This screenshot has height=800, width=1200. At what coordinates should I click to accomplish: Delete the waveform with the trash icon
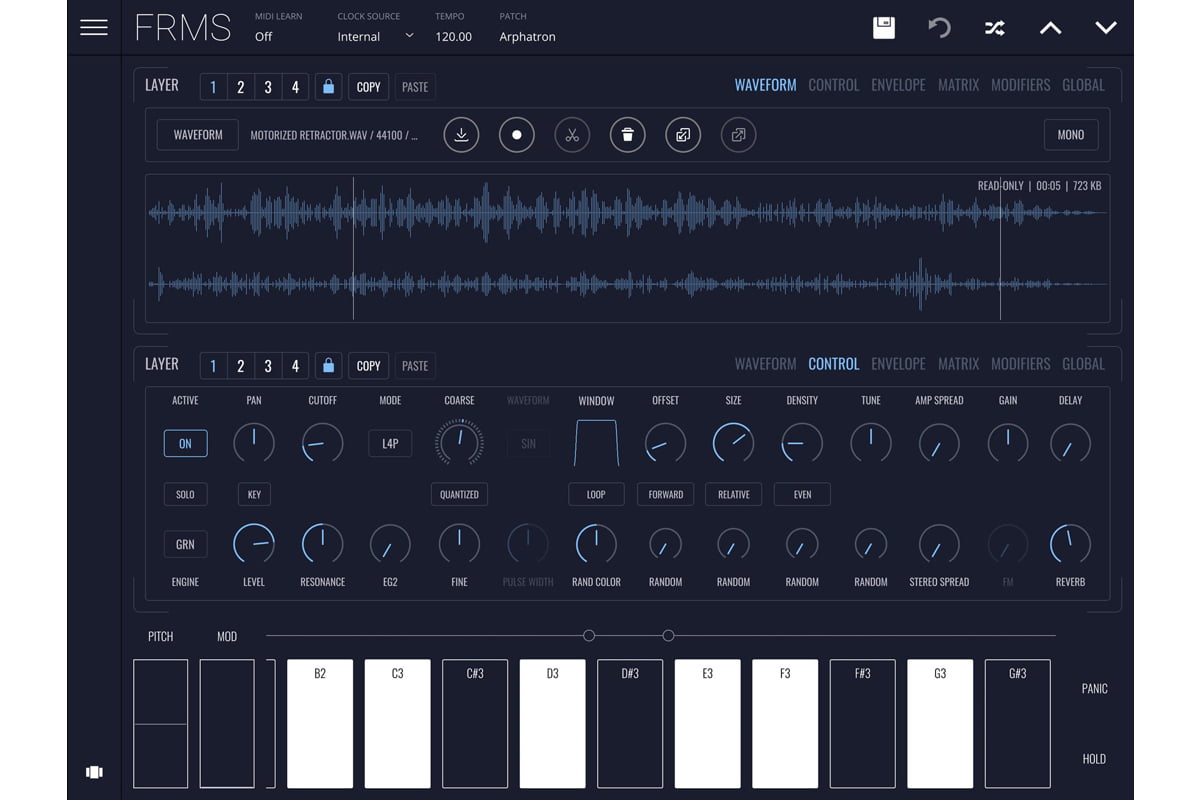[x=627, y=135]
